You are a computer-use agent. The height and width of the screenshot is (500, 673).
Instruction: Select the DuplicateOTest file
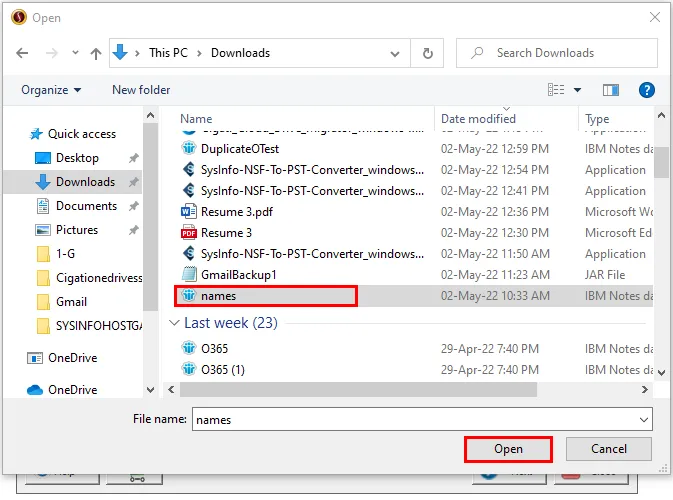[240, 149]
